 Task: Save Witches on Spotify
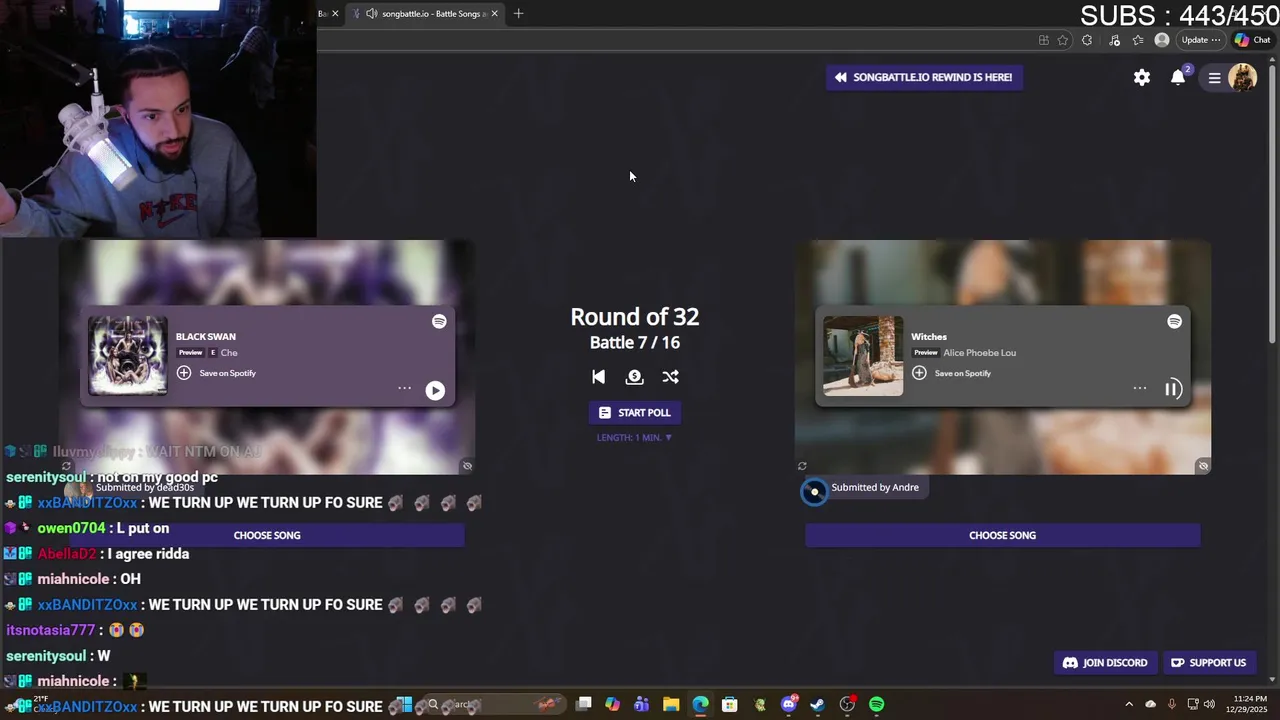click(952, 373)
